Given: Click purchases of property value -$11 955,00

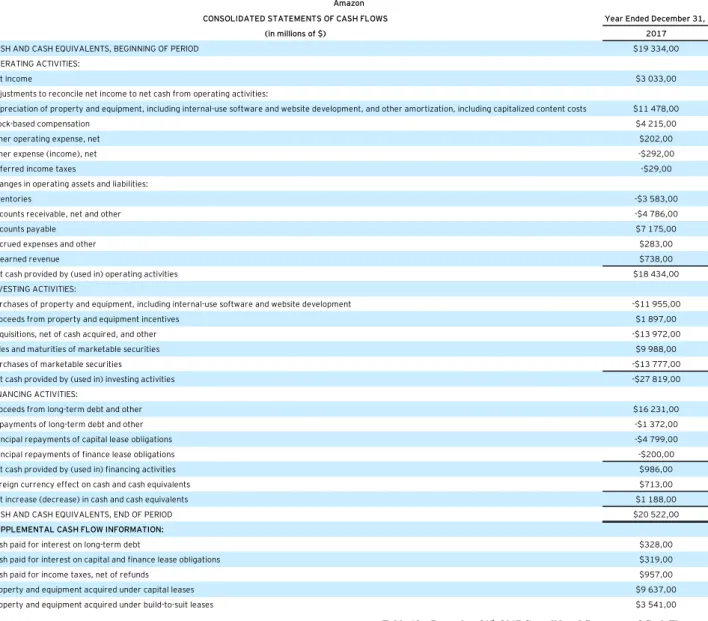Looking at the screenshot, I should pos(656,304).
